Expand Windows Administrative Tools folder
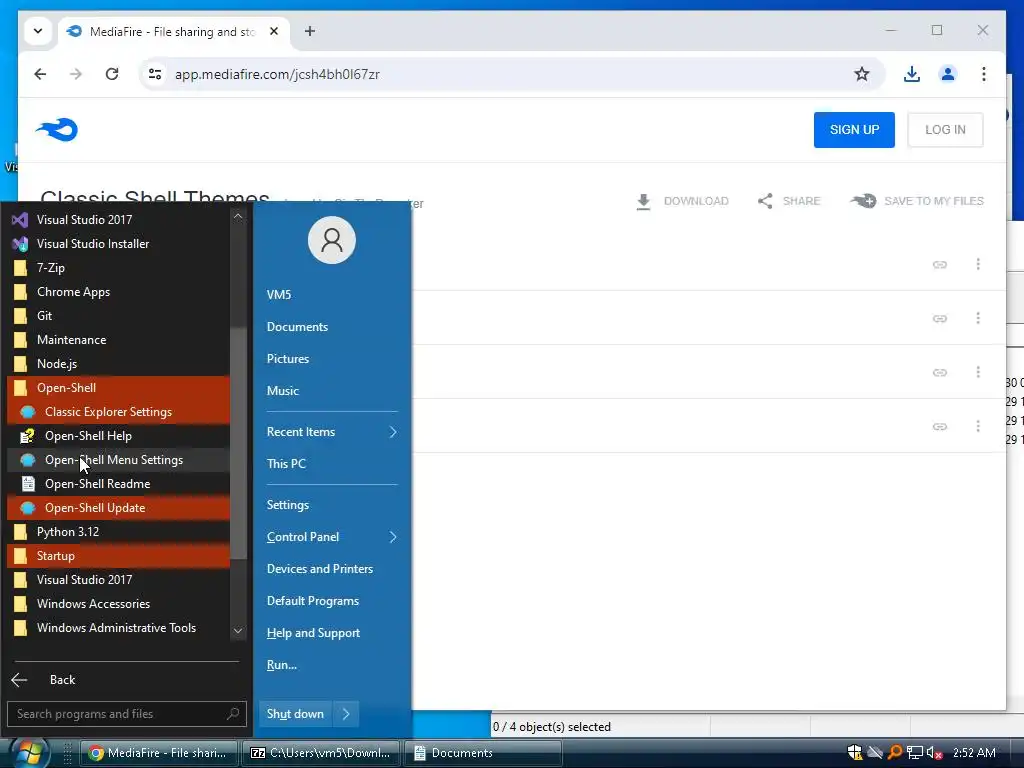The width and height of the screenshot is (1024, 768). [118, 628]
